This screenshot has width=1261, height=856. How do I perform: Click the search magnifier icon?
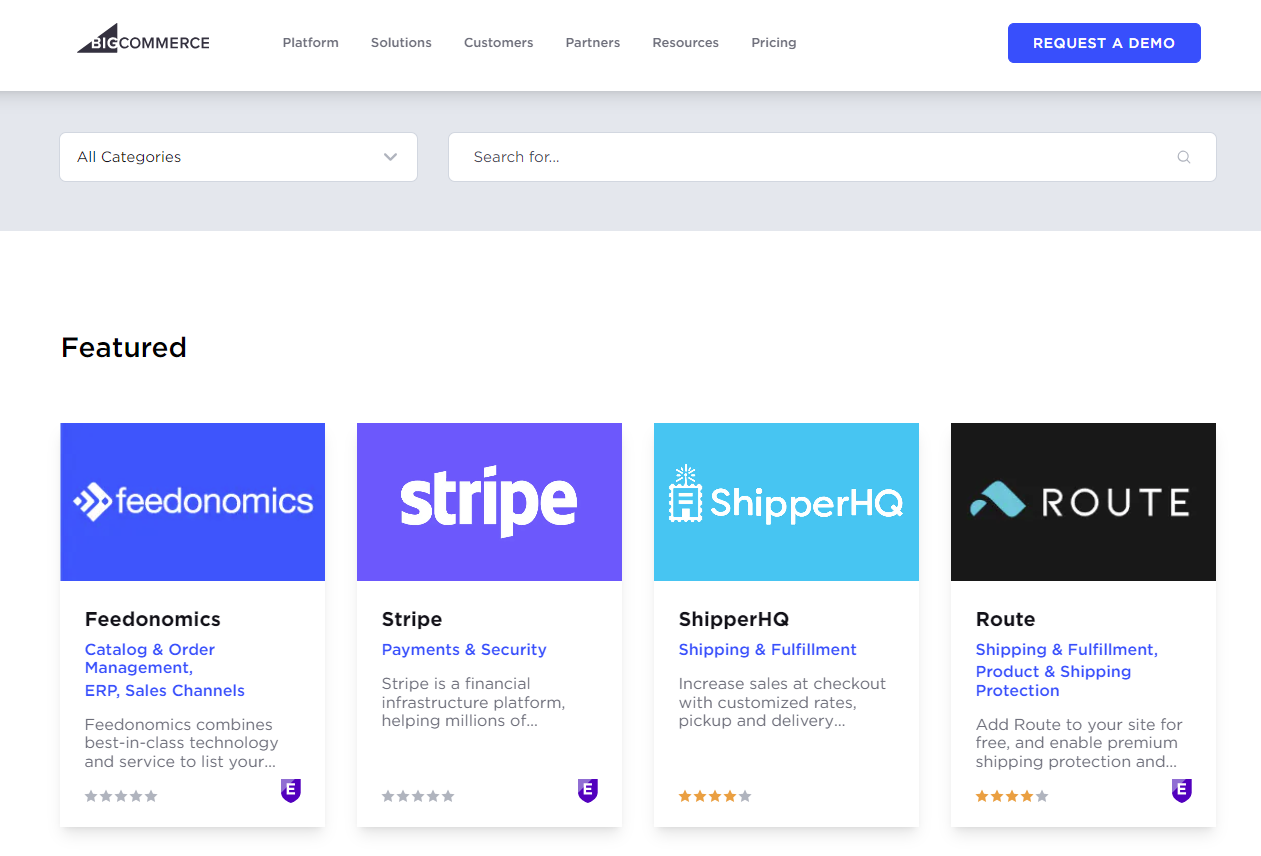[x=1184, y=157]
